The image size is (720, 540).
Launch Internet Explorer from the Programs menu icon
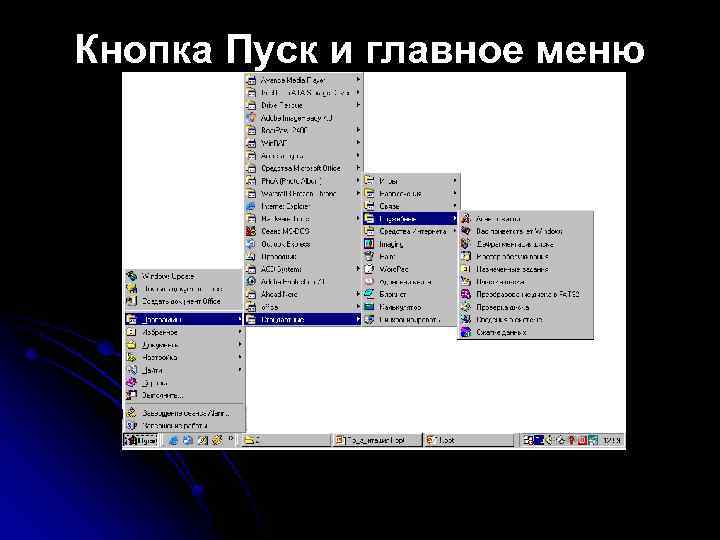251,206
